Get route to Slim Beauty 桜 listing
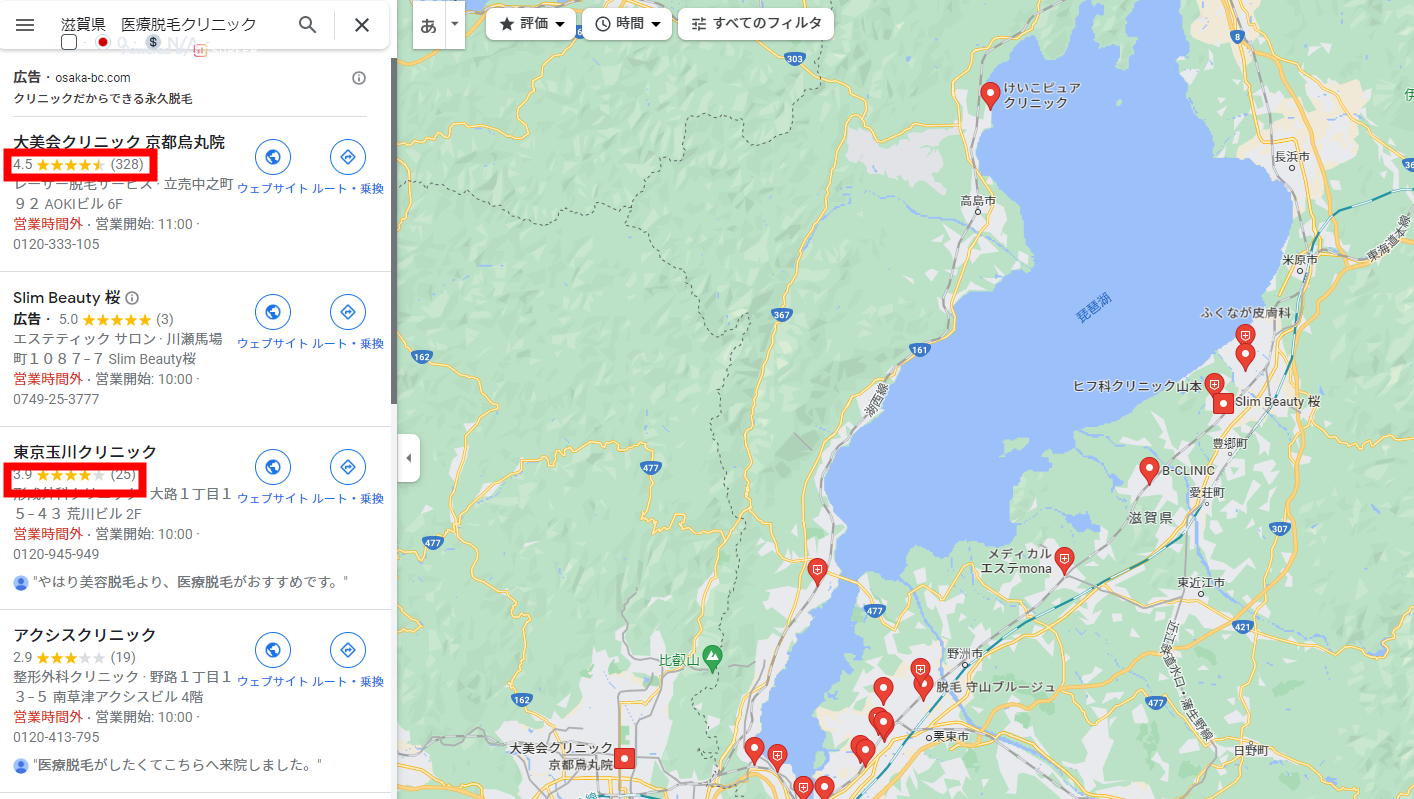 coord(348,312)
